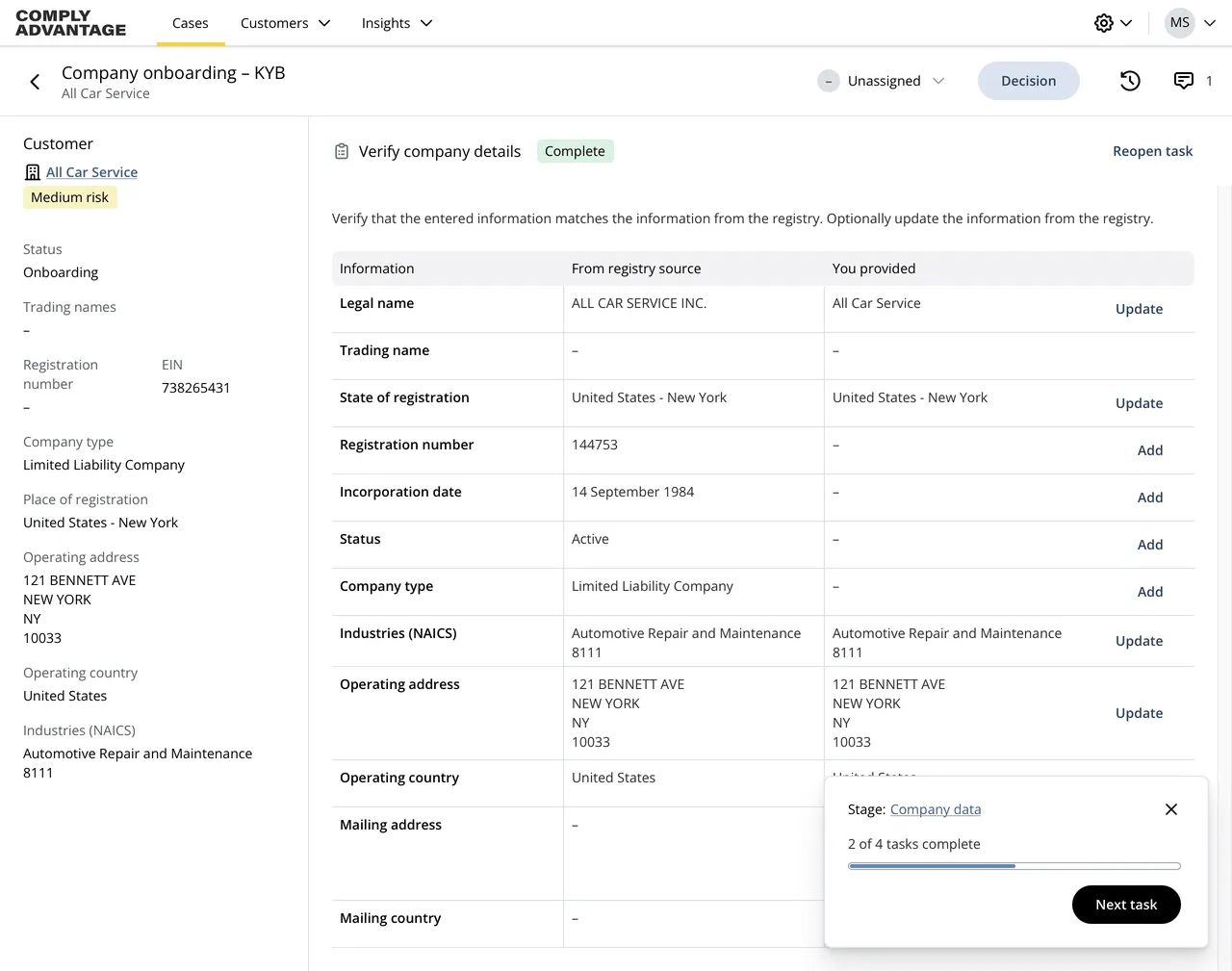Open the comments panel via speech bubble icon
The width and height of the screenshot is (1232, 971).
tap(1183, 81)
